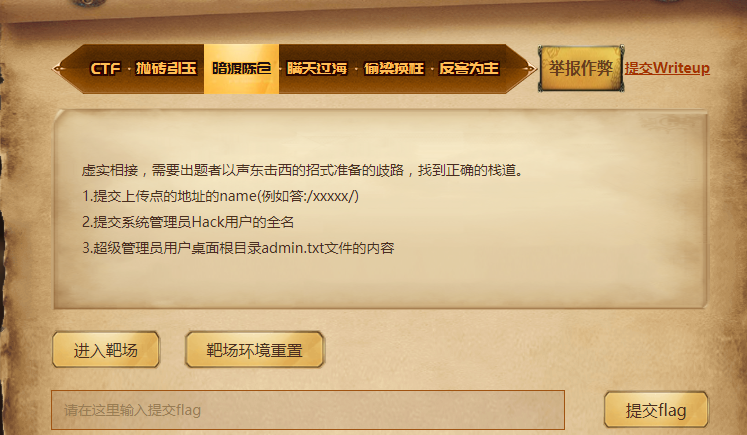This screenshot has height=435, width=747.
Task: Click the 举报作弊 report cheating button
Action: [x=581, y=68]
